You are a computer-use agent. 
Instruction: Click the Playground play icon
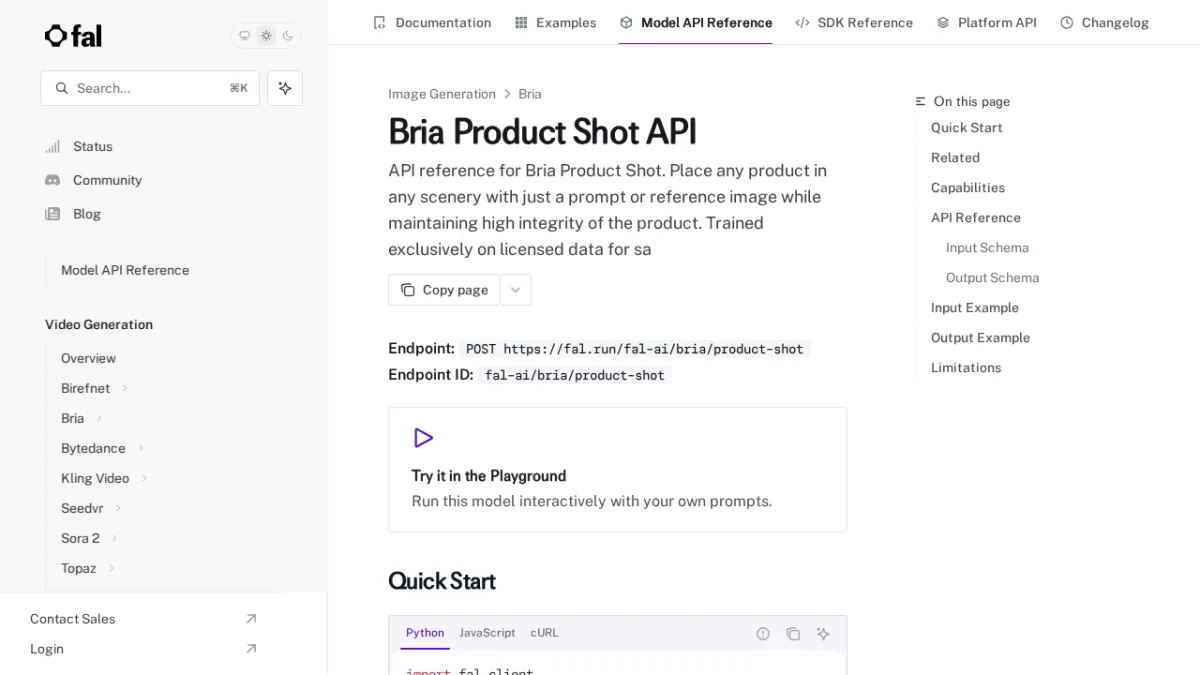click(423, 438)
